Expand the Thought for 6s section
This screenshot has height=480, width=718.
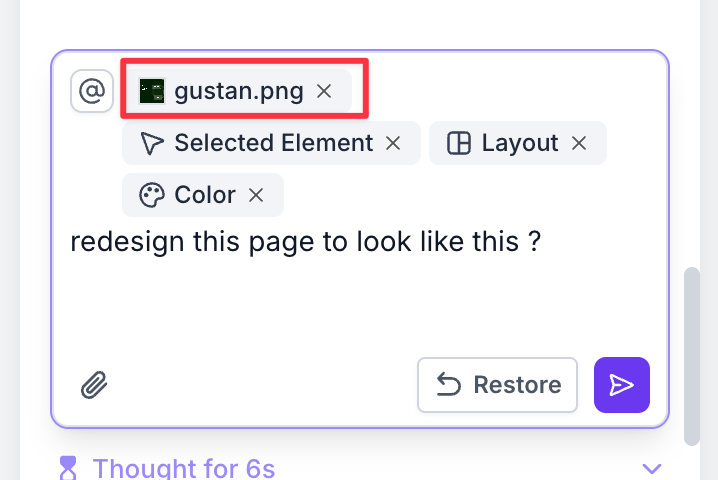click(652, 468)
